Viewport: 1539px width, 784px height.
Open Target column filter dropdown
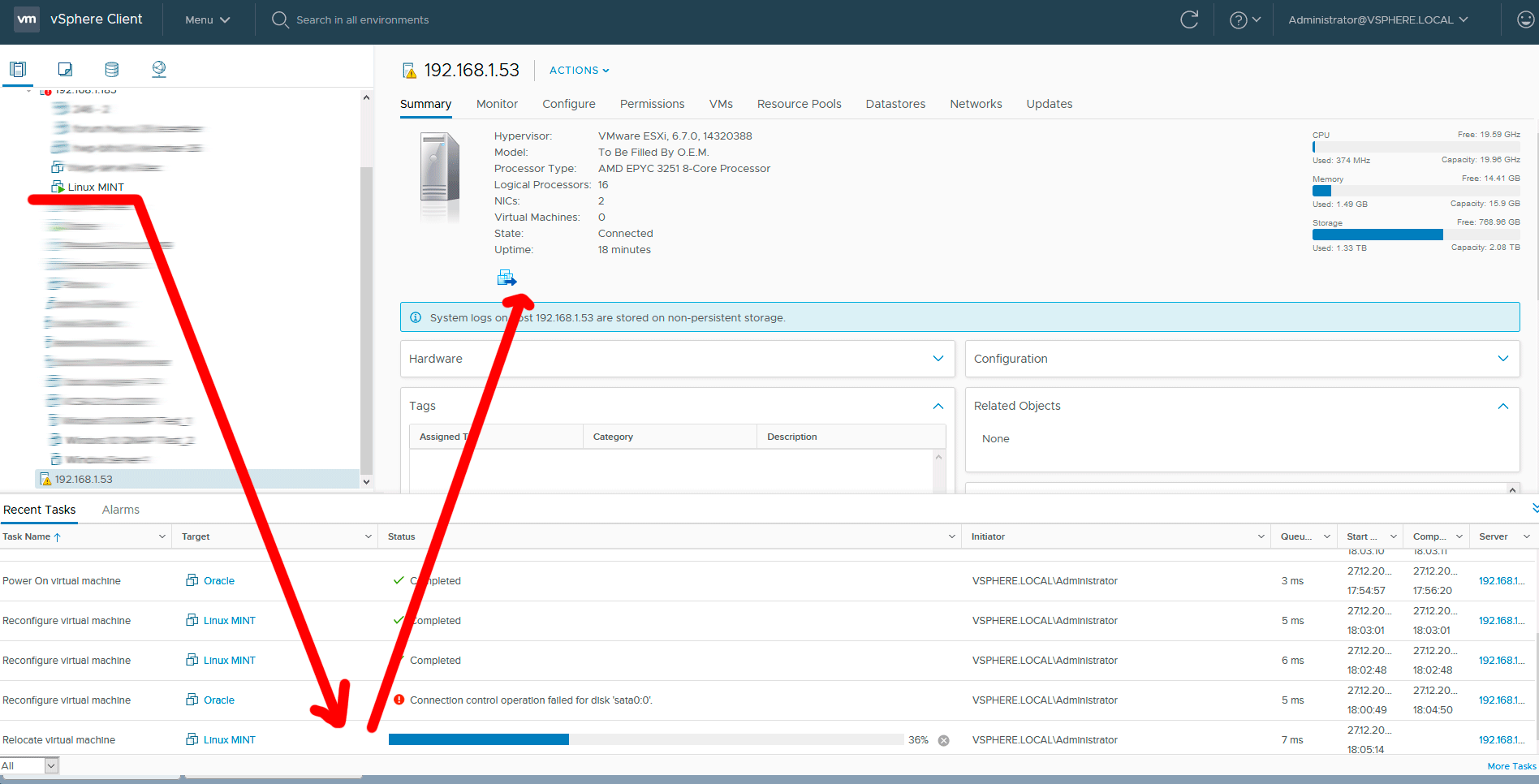(x=368, y=536)
